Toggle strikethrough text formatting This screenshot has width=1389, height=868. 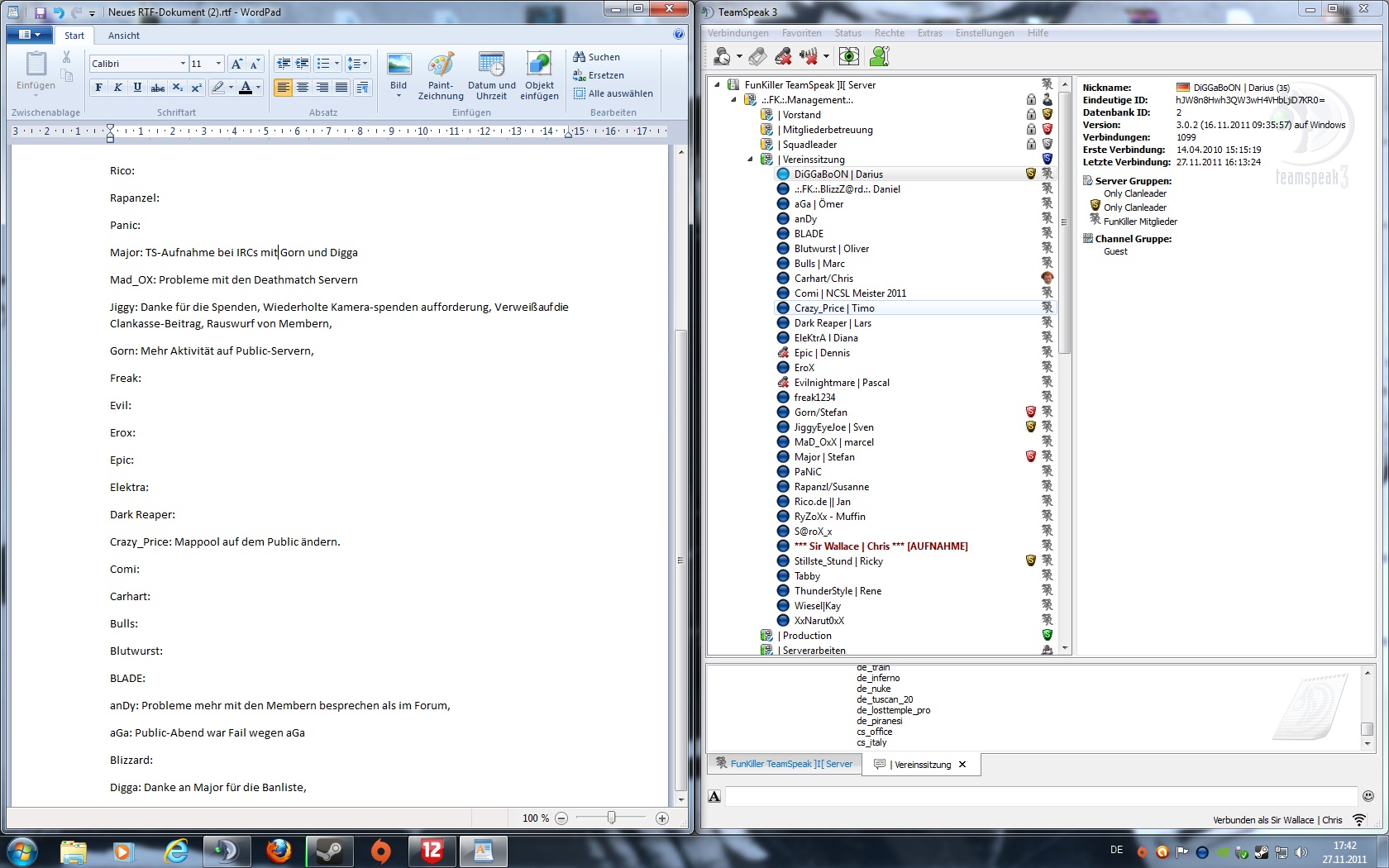coord(157,88)
